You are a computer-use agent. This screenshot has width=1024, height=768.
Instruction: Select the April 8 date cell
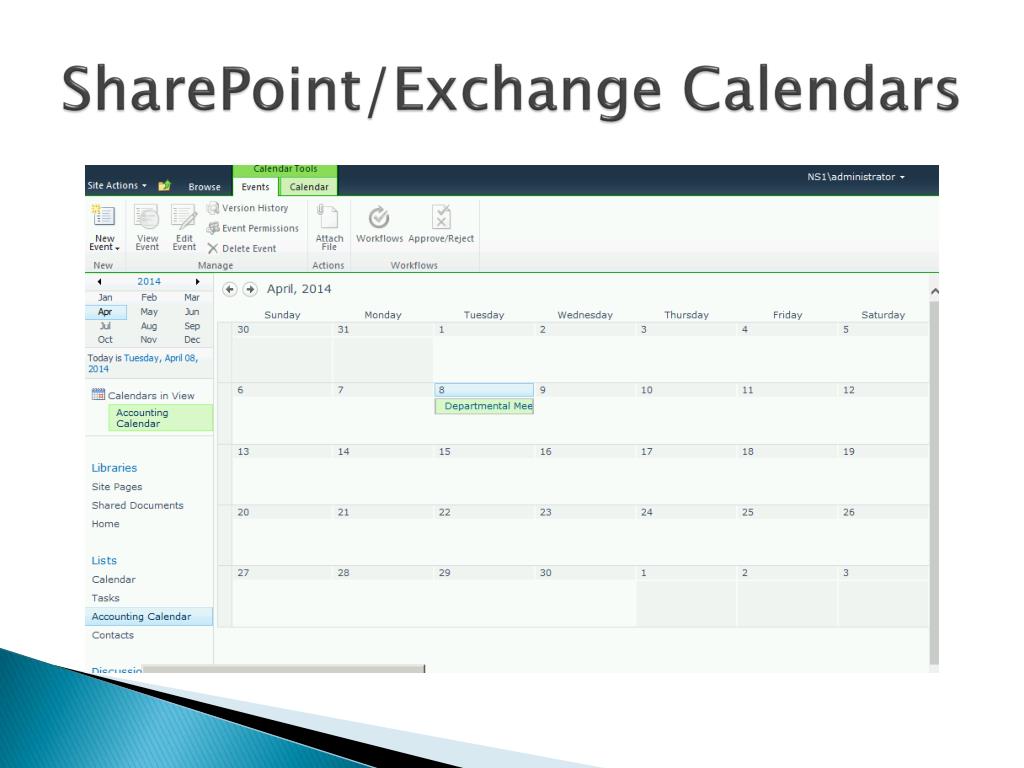click(484, 390)
